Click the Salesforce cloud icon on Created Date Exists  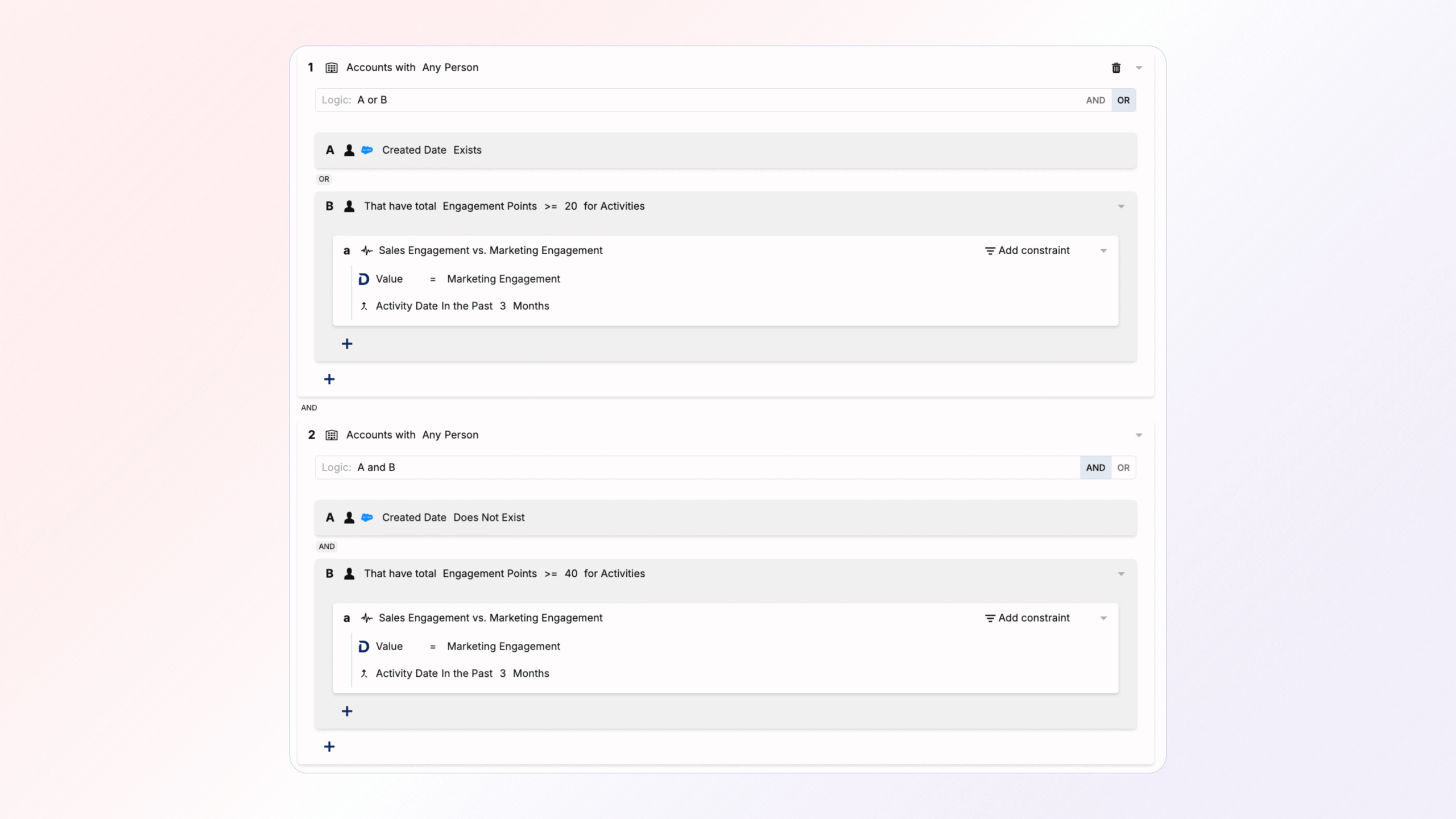click(x=367, y=150)
